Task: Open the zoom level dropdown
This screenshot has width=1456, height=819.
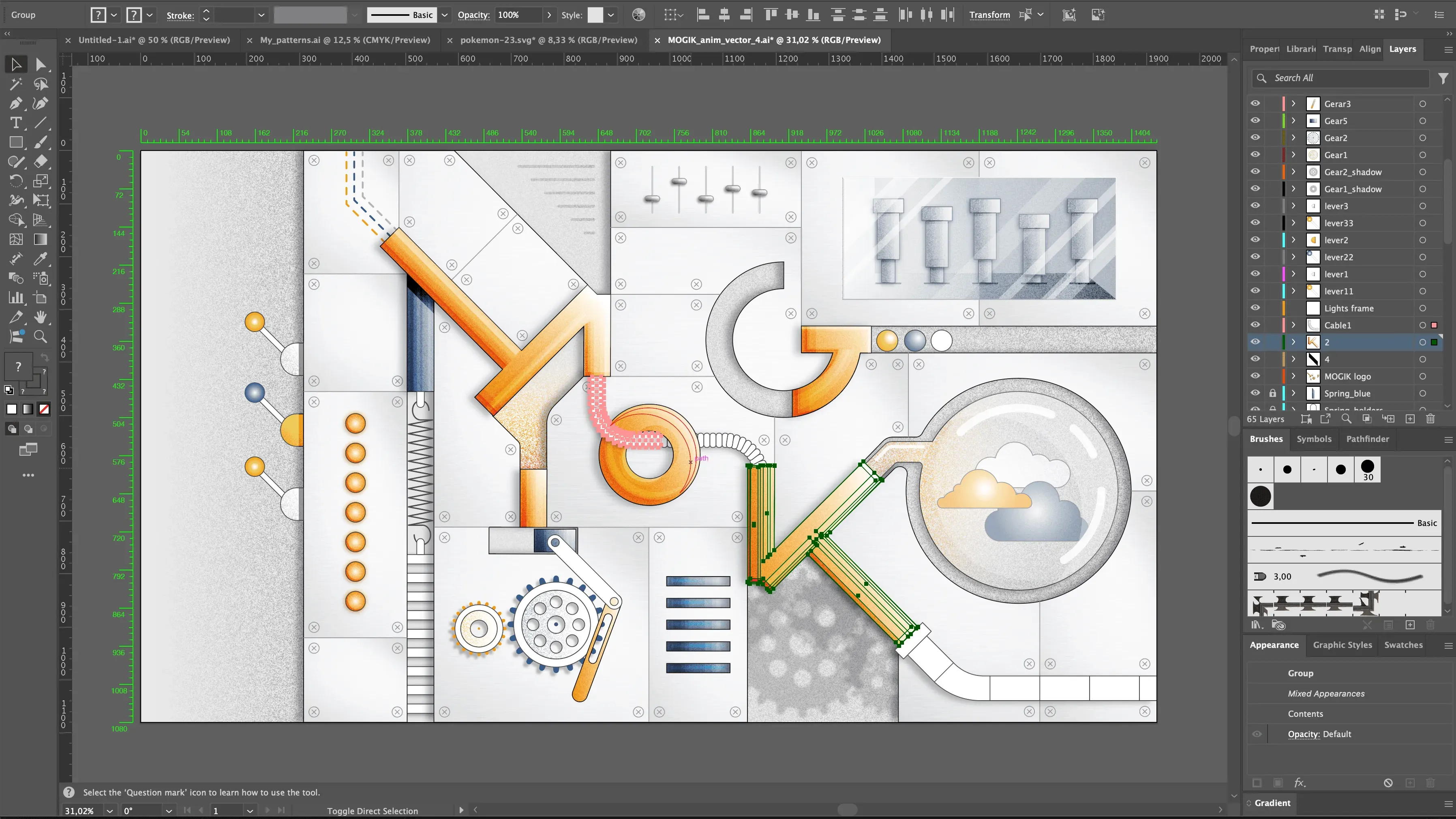Action: point(110,810)
